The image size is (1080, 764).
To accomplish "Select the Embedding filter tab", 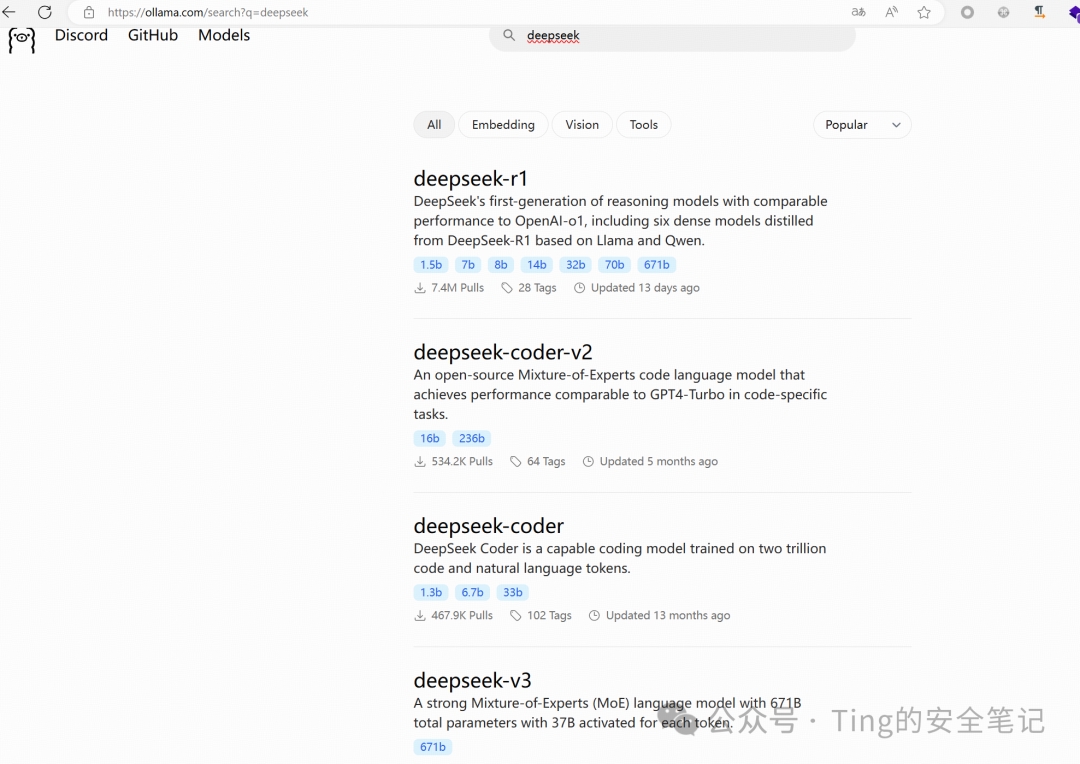I will [503, 125].
